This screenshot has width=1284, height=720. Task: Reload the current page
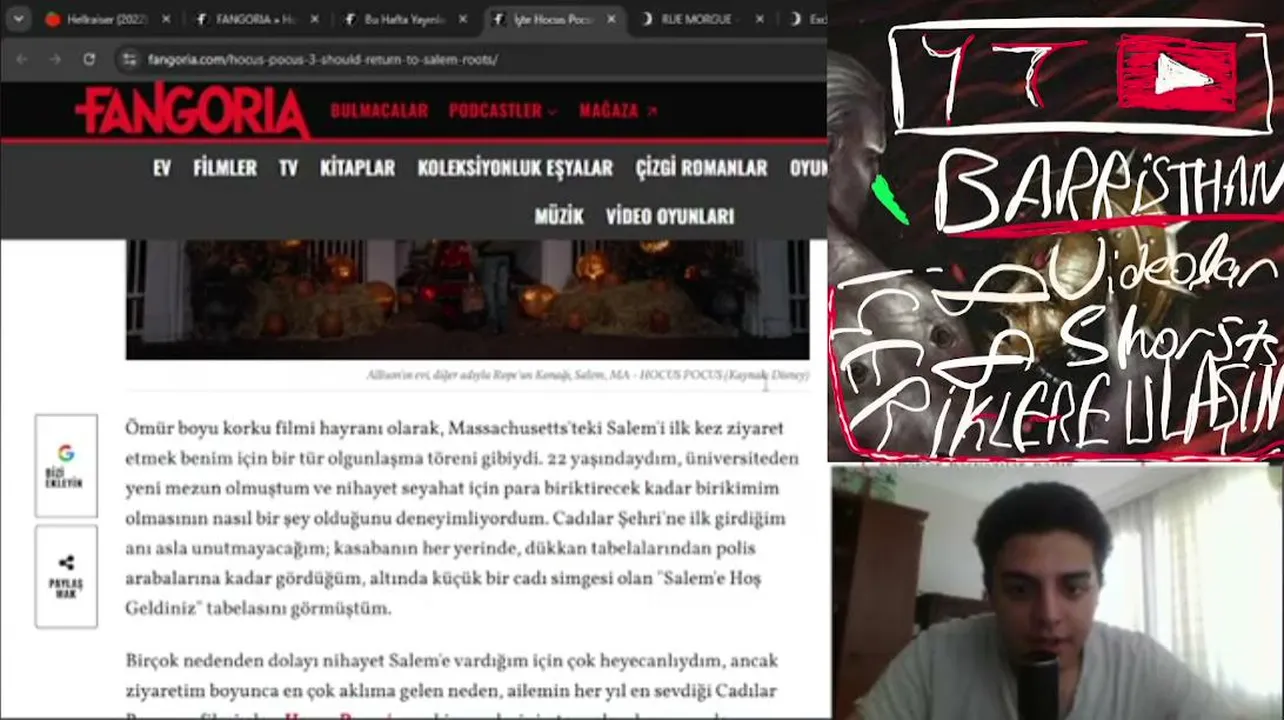[x=89, y=59]
